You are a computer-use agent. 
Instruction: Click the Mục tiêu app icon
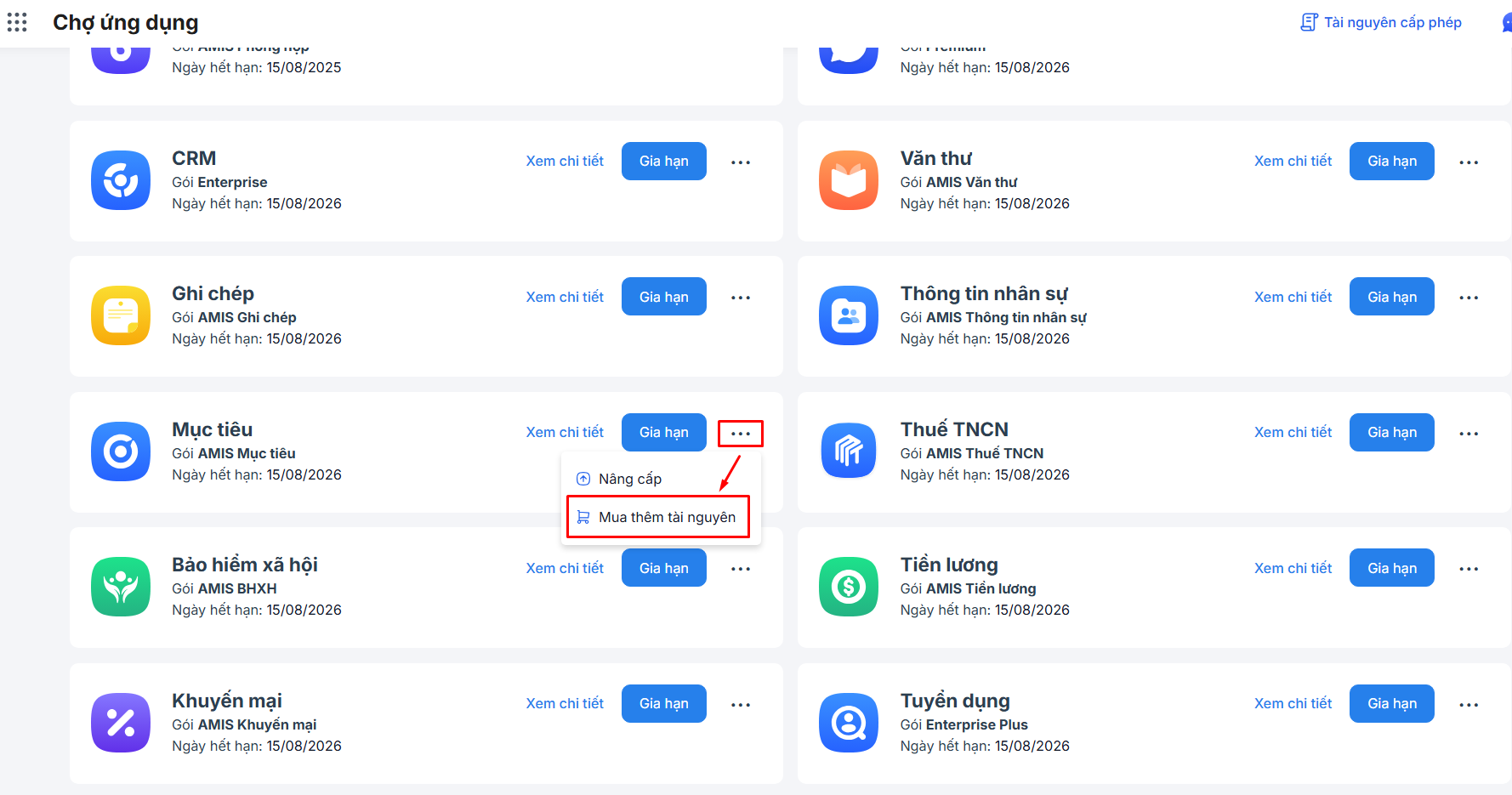pos(121,451)
